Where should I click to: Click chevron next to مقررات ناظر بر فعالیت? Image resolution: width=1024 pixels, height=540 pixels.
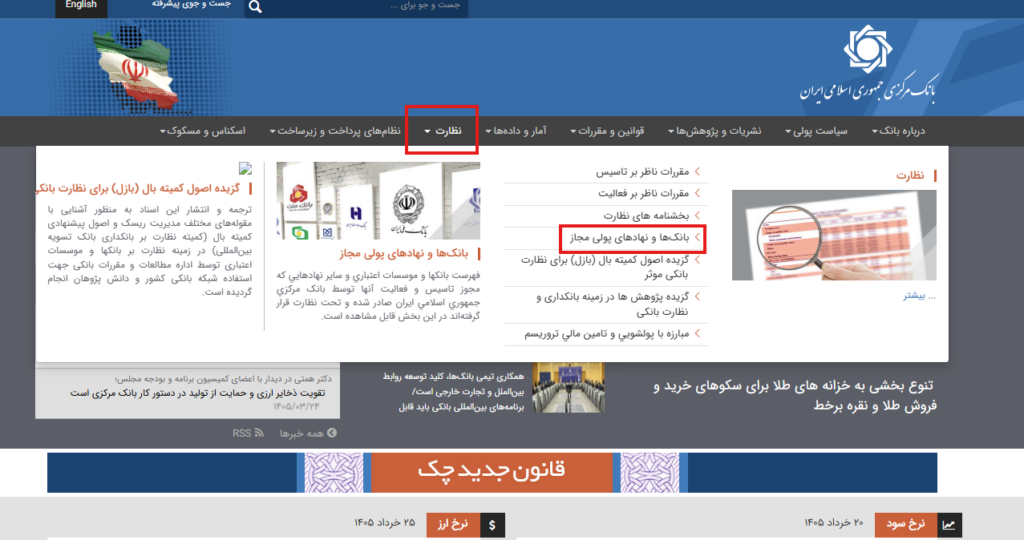click(697, 193)
